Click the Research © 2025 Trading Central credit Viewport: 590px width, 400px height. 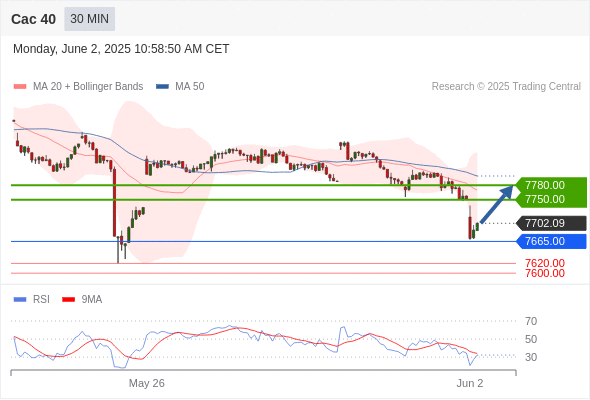(x=506, y=87)
